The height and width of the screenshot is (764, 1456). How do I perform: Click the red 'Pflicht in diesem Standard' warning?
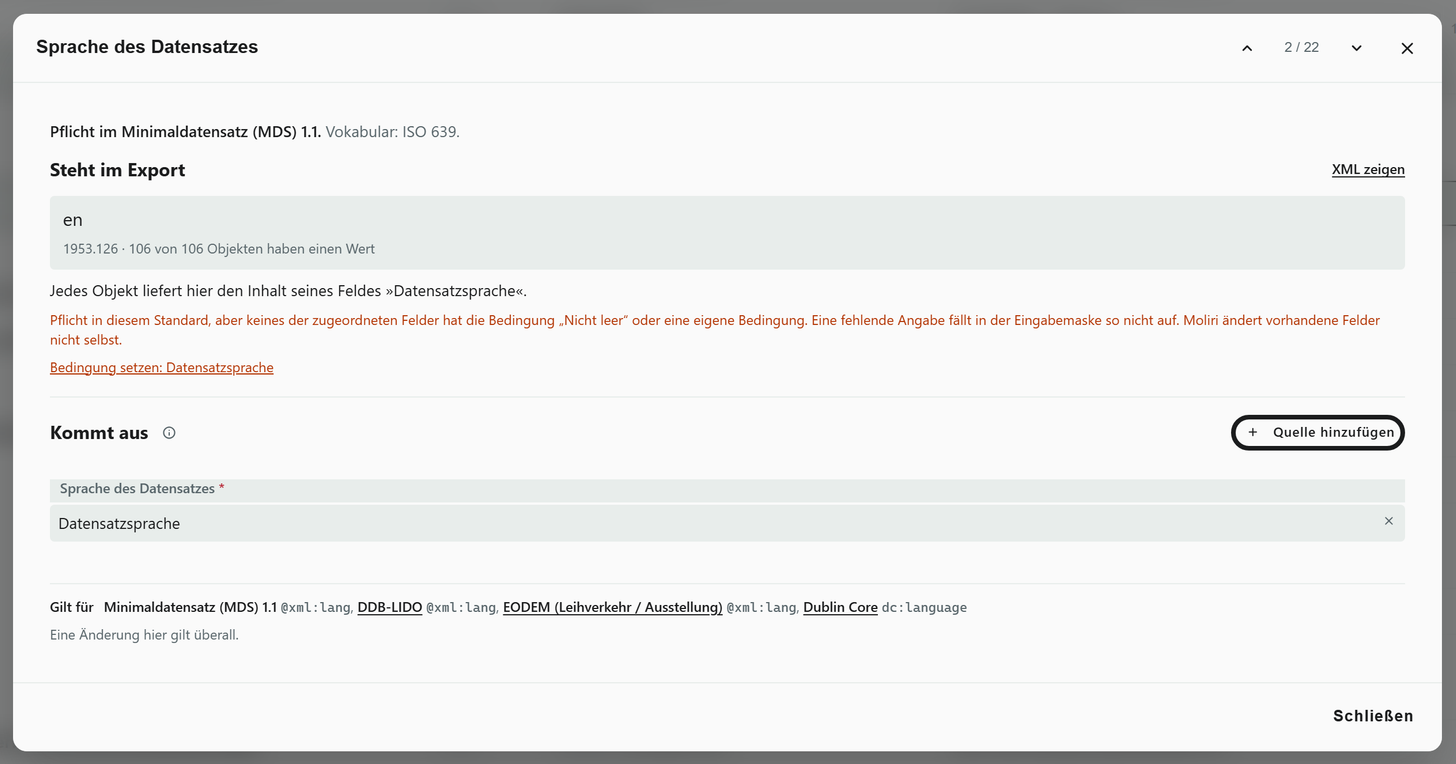[x=715, y=330]
